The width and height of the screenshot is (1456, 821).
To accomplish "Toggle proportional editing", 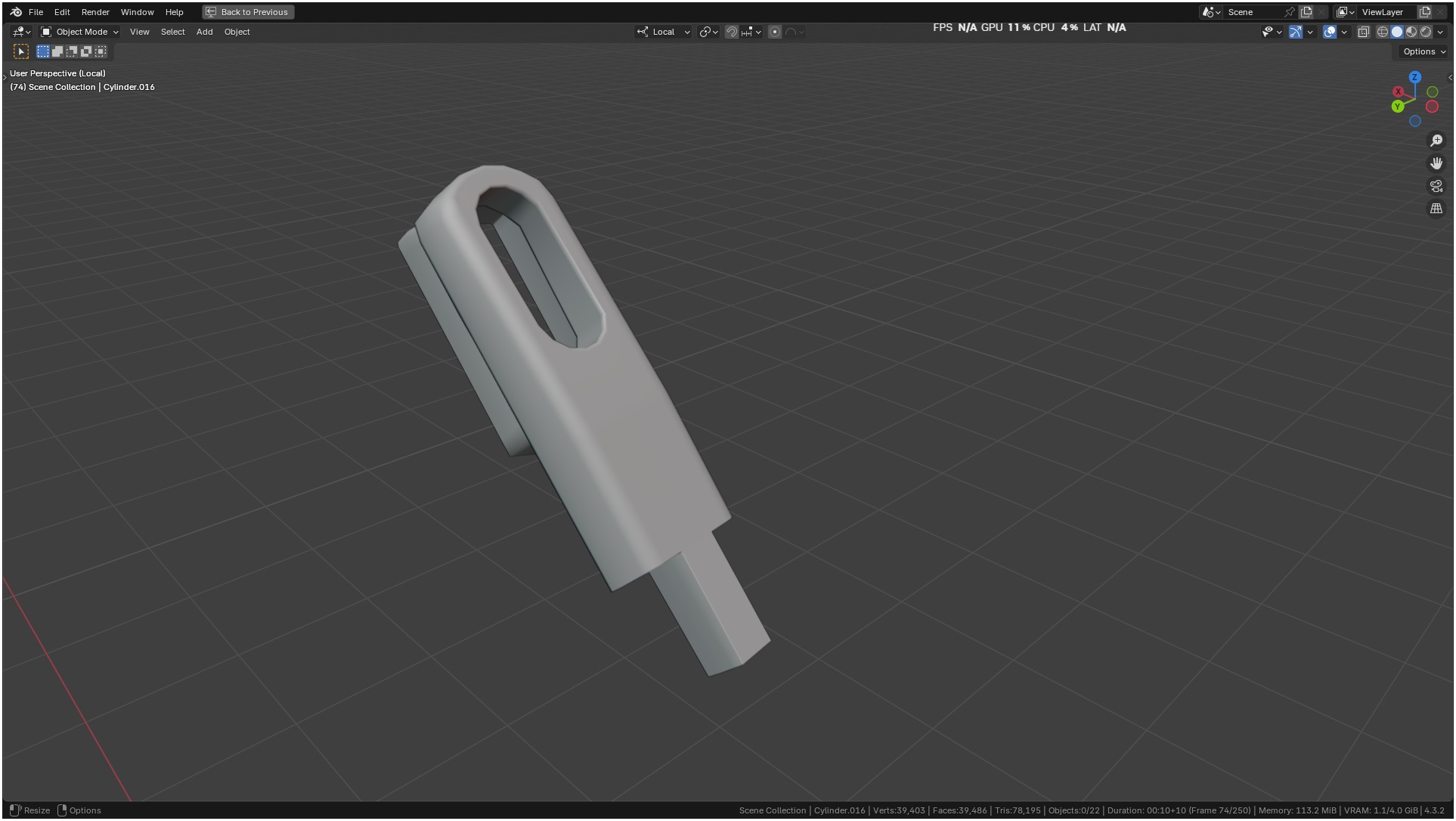I will (x=775, y=32).
